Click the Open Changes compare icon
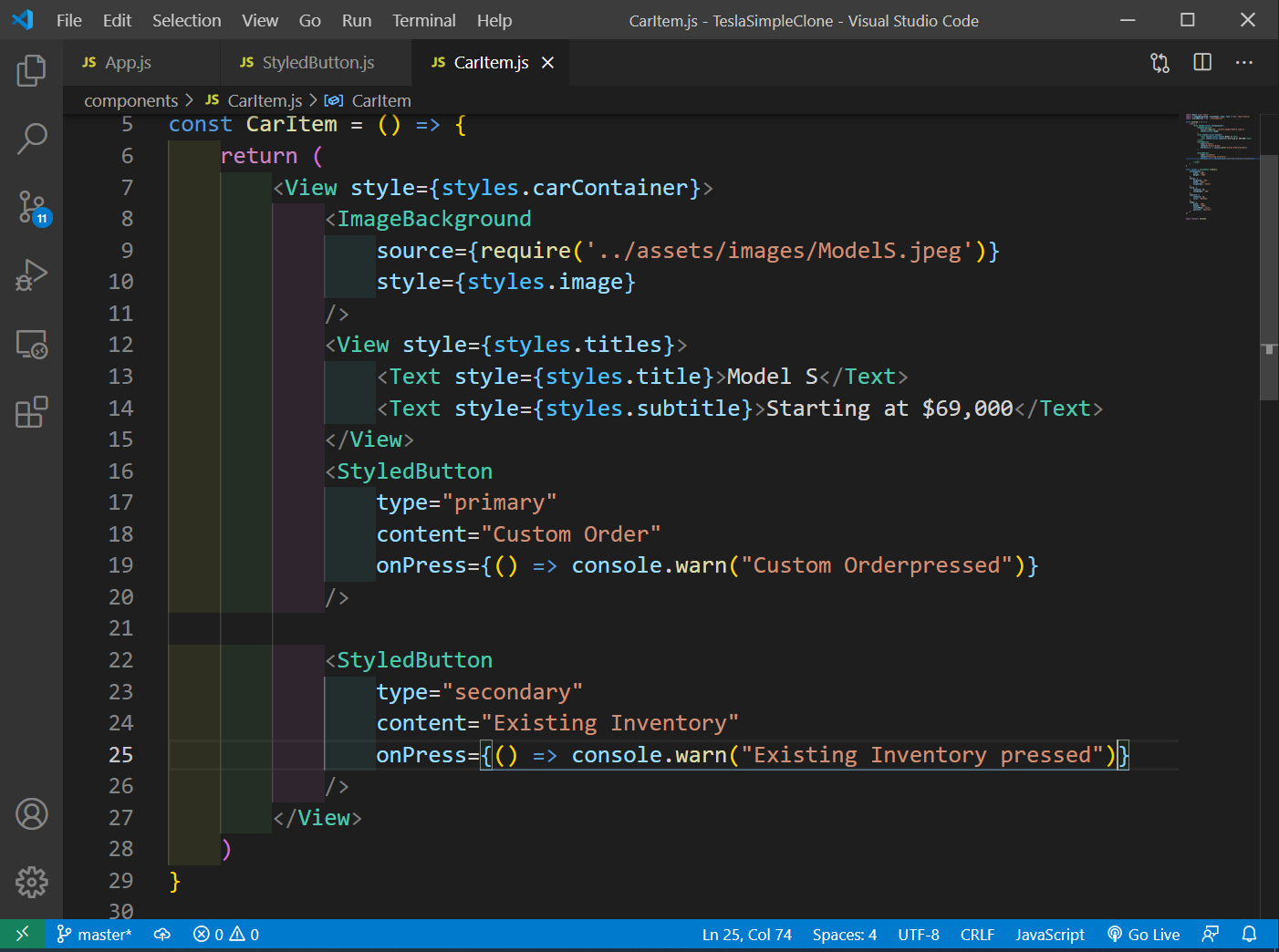This screenshot has width=1279, height=952. [x=1159, y=62]
